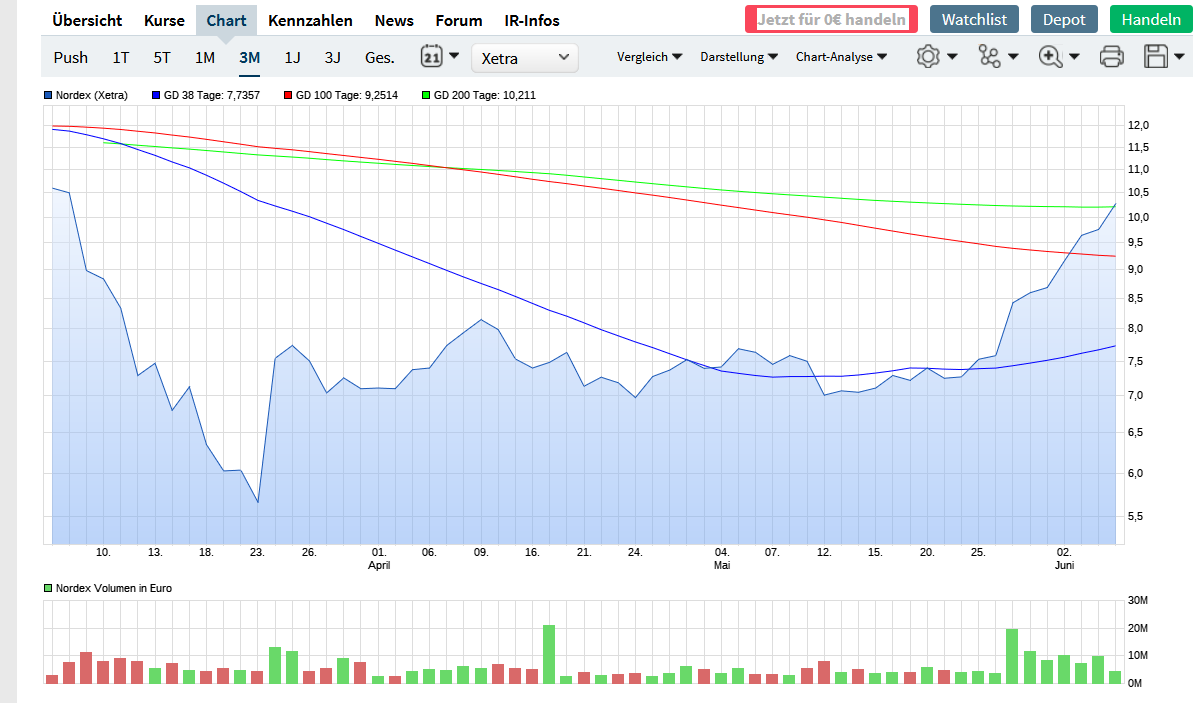Expand the arrow beside save icon
This screenshot has width=1198, height=703.
point(1179,57)
